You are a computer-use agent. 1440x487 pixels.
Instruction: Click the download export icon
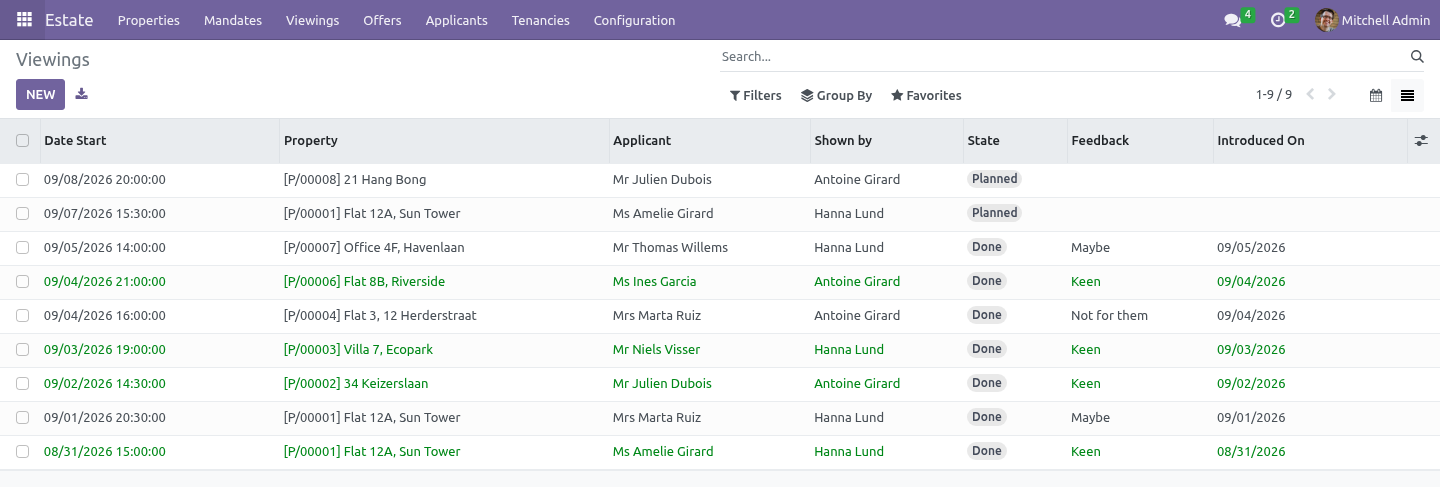click(82, 94)
